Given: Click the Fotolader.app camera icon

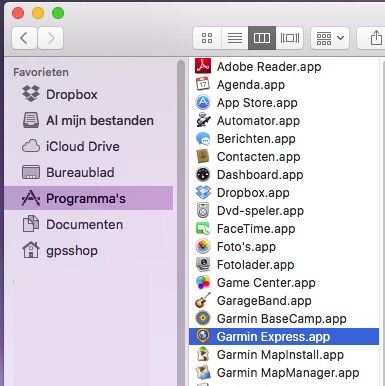Looking at the screenshot, I should [203, 264].
